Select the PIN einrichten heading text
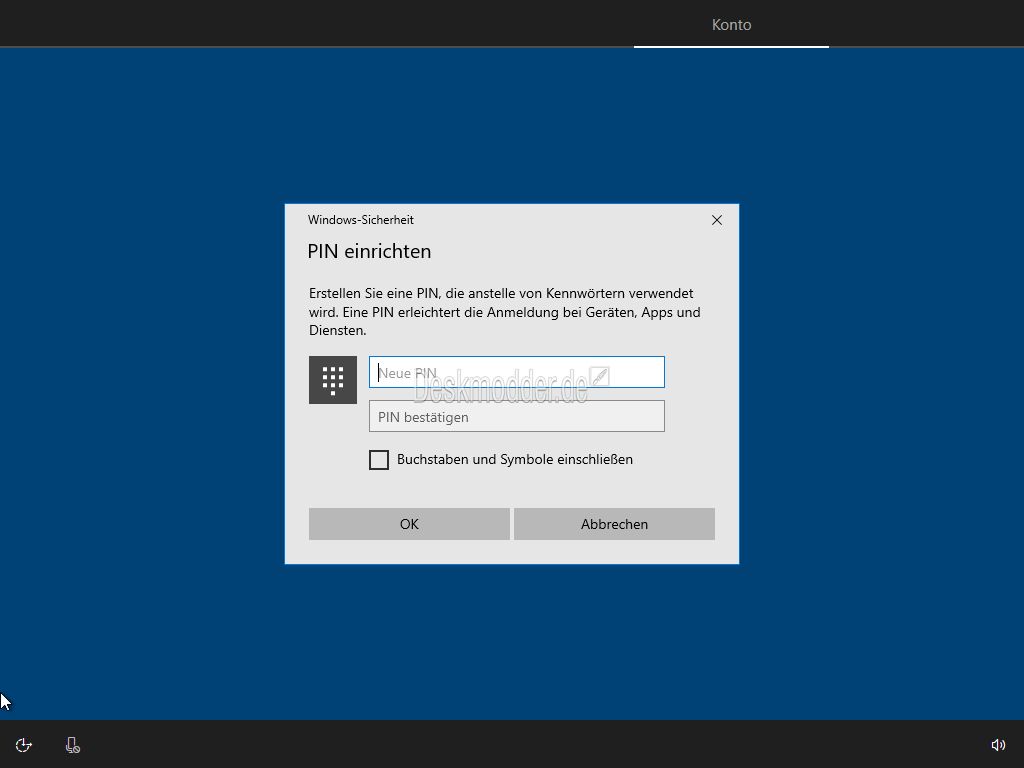The image size is (1024, 768). point(369,251)
